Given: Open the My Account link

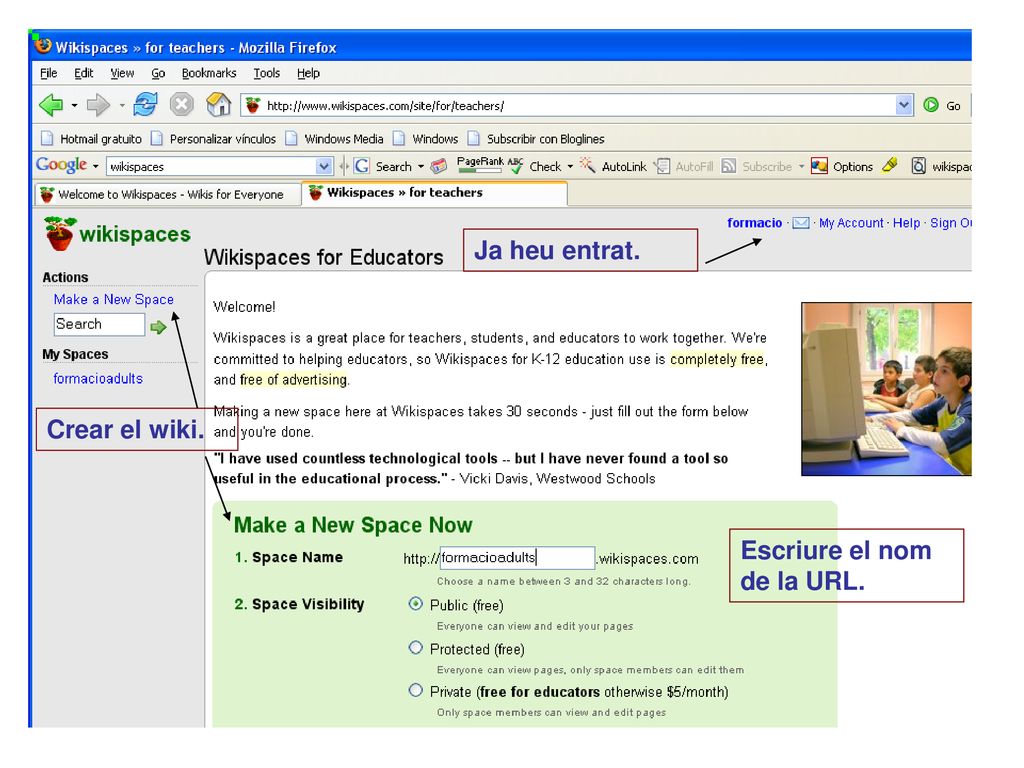Looking at the screenshot, I should pos(851,223).
